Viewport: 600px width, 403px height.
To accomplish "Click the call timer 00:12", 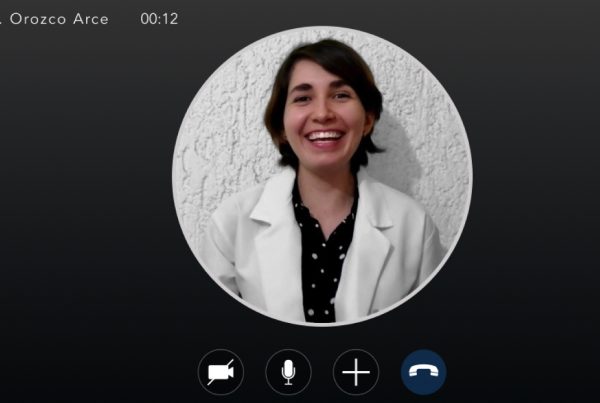I will (159, 19).
